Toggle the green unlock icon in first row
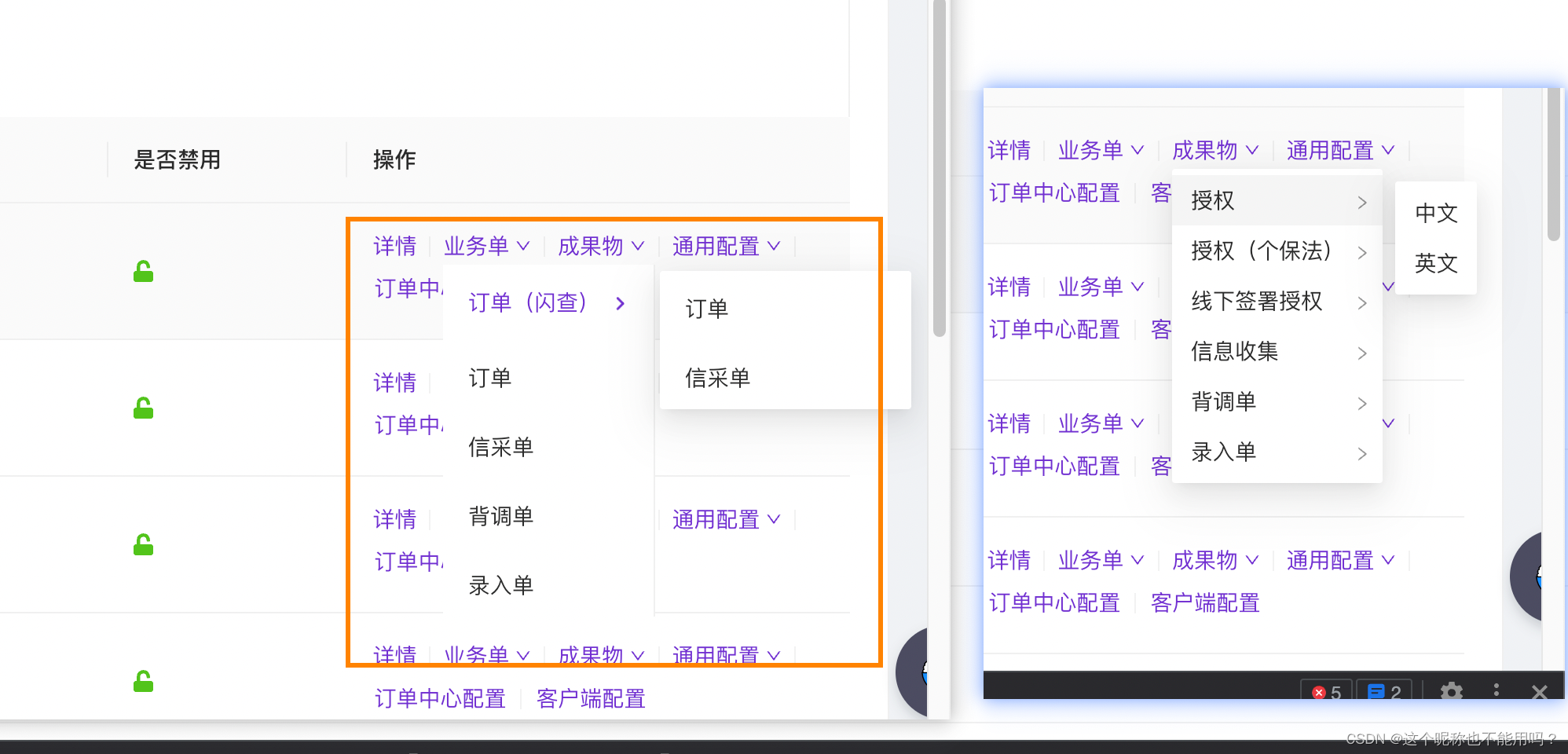The height and width of the screenshot is (754, 1568). click(x=143, y=270)
